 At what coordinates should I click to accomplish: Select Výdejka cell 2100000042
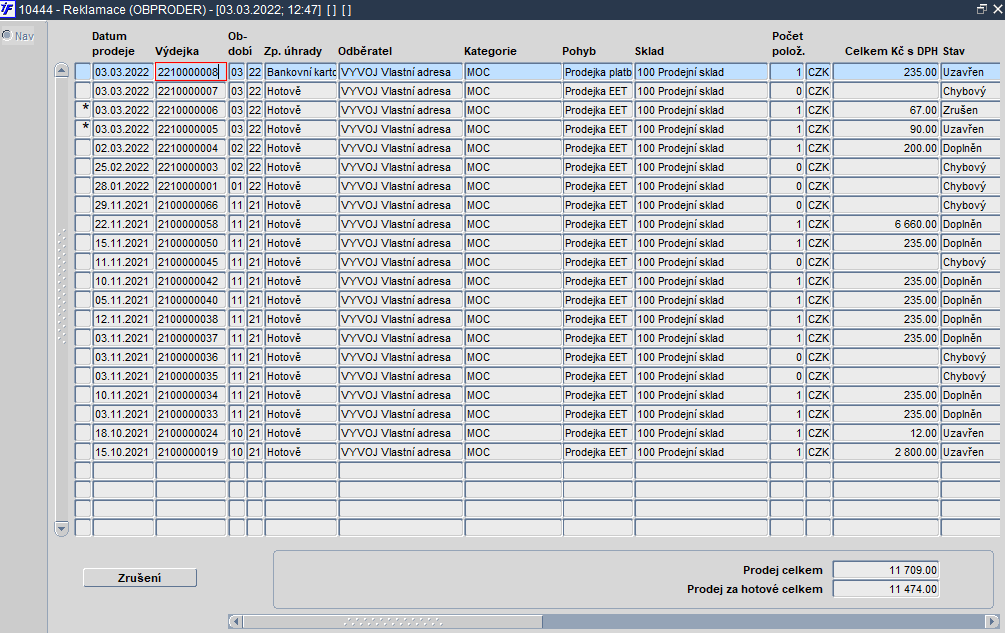coord(190,281)
